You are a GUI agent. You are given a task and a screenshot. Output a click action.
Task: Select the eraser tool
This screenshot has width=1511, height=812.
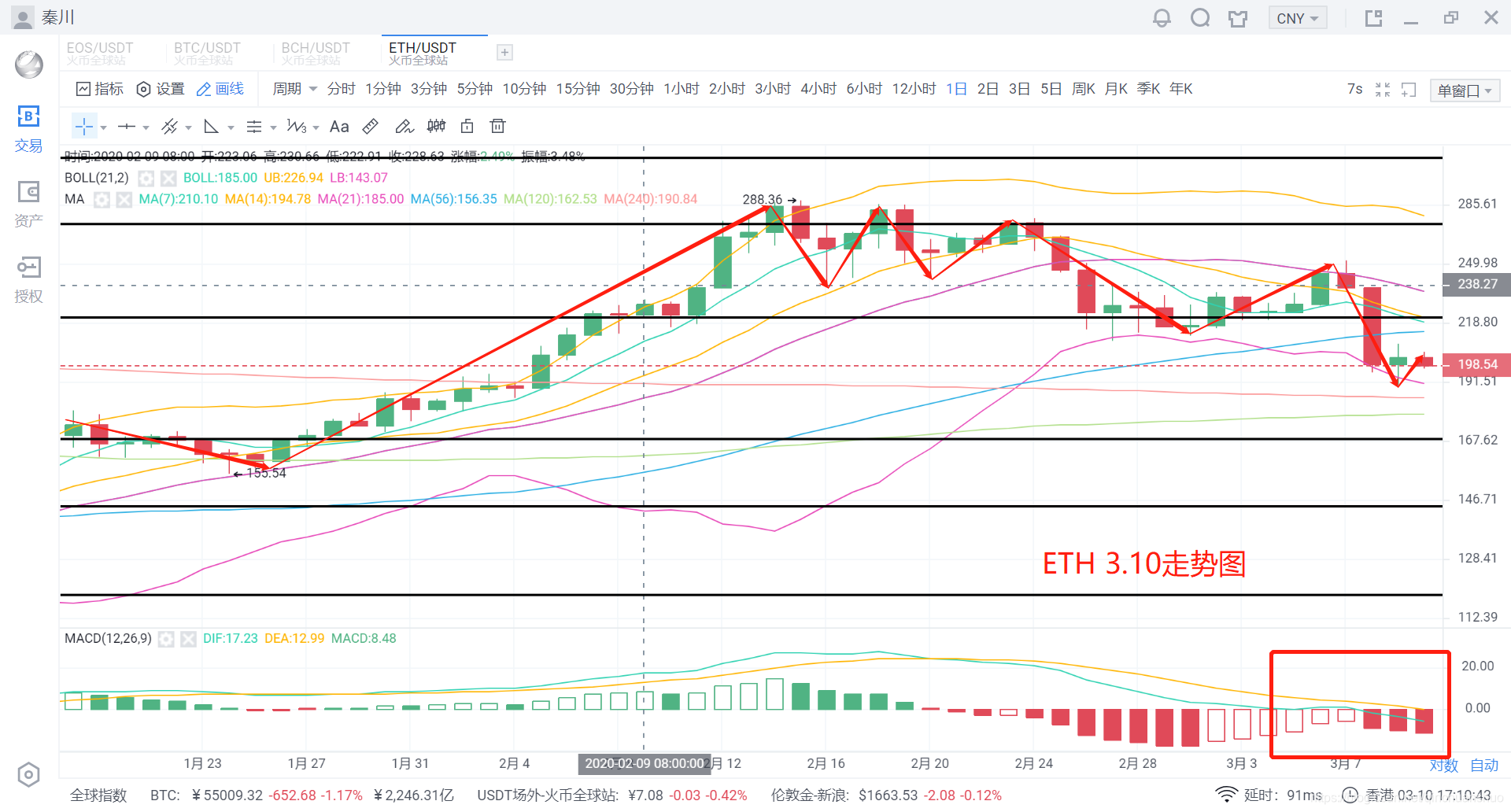pos(404,127)
